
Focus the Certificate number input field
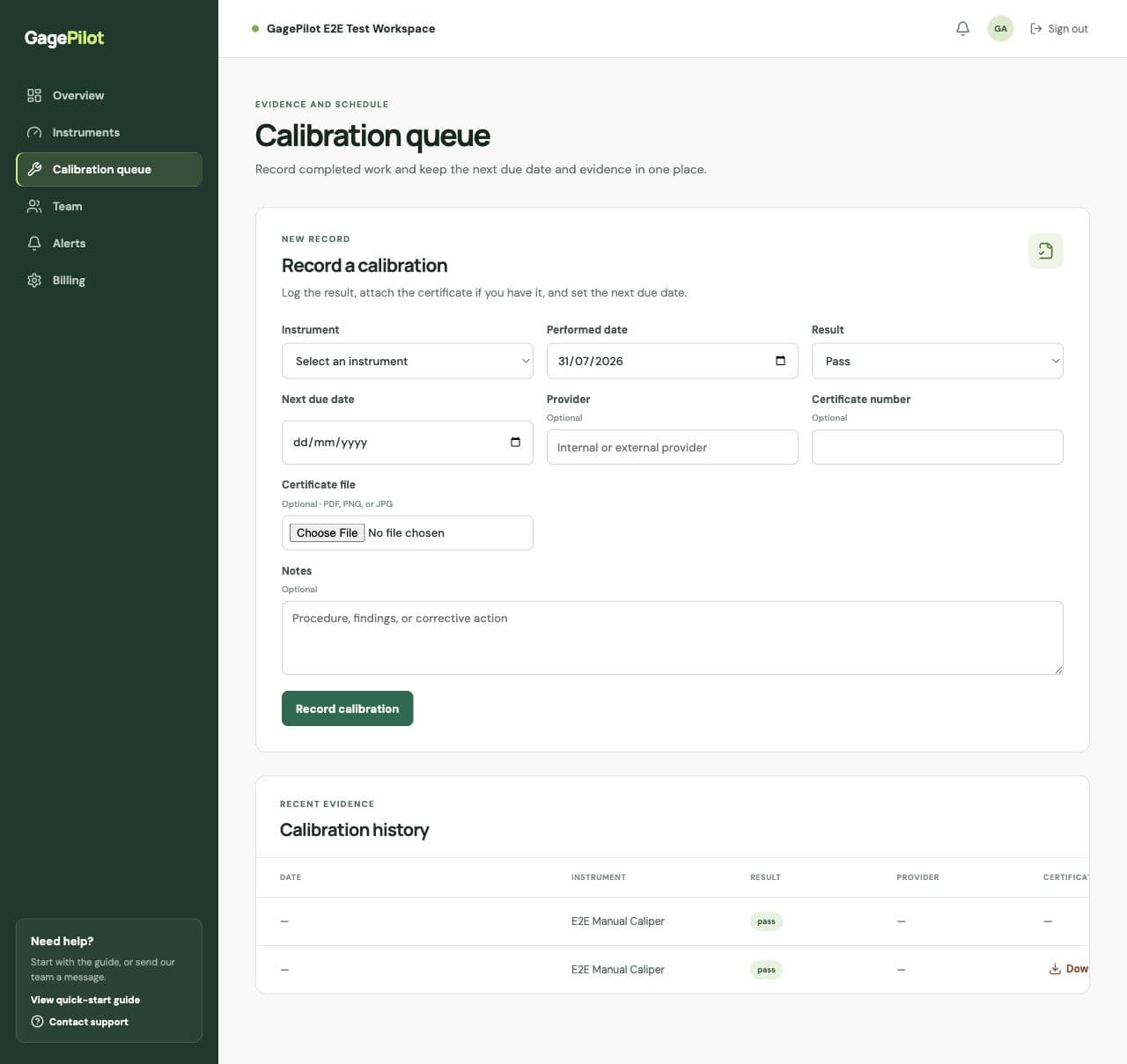point(937,447)
